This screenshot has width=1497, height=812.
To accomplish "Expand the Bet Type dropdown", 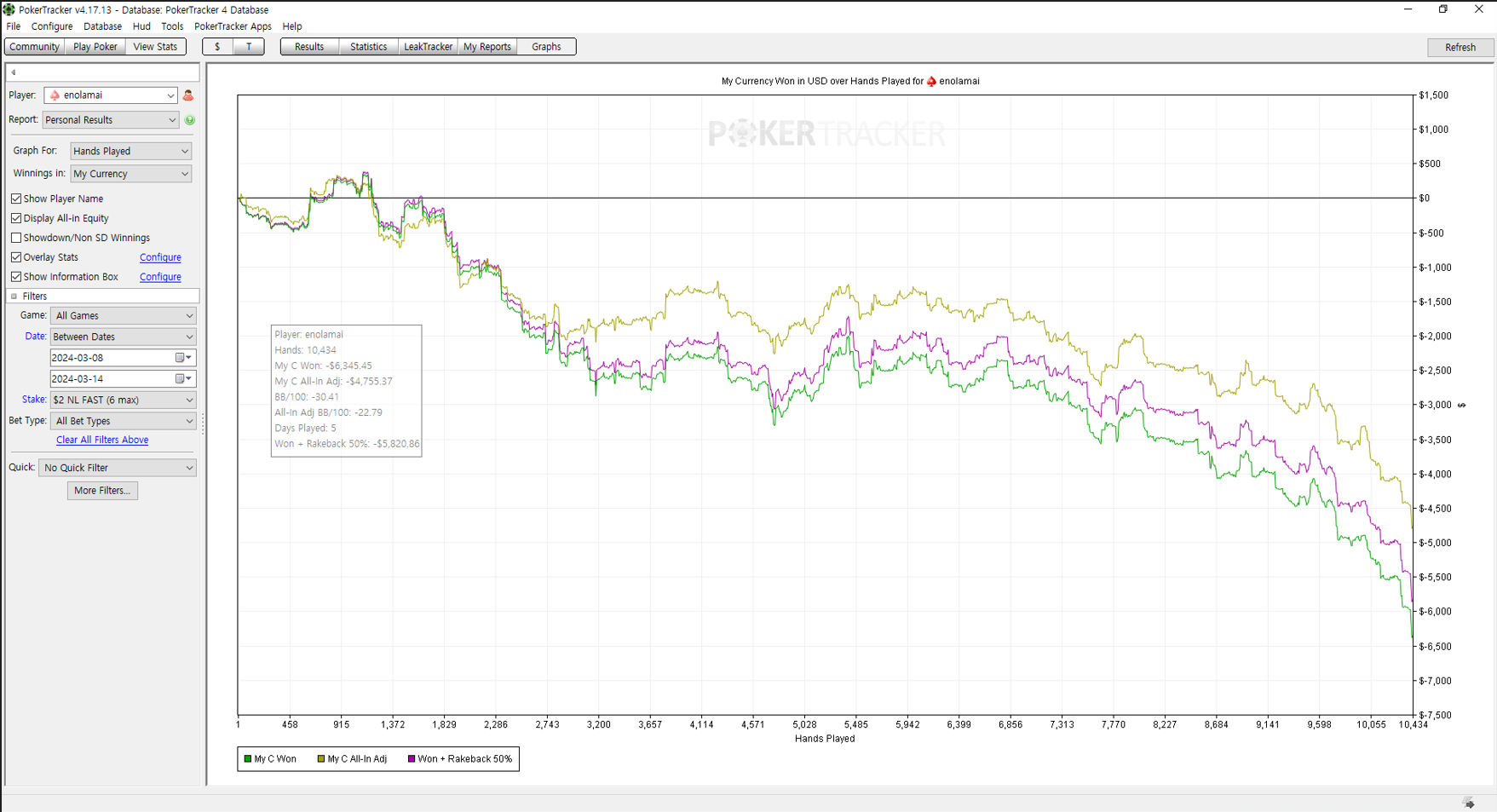I will 124,421.
